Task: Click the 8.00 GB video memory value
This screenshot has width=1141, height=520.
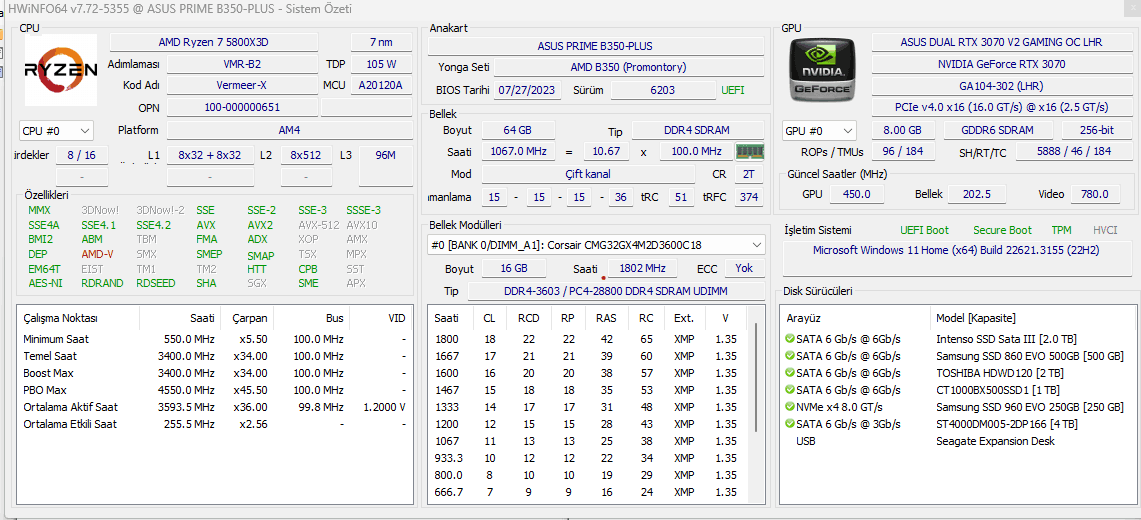Action: [x=902, y=130]
